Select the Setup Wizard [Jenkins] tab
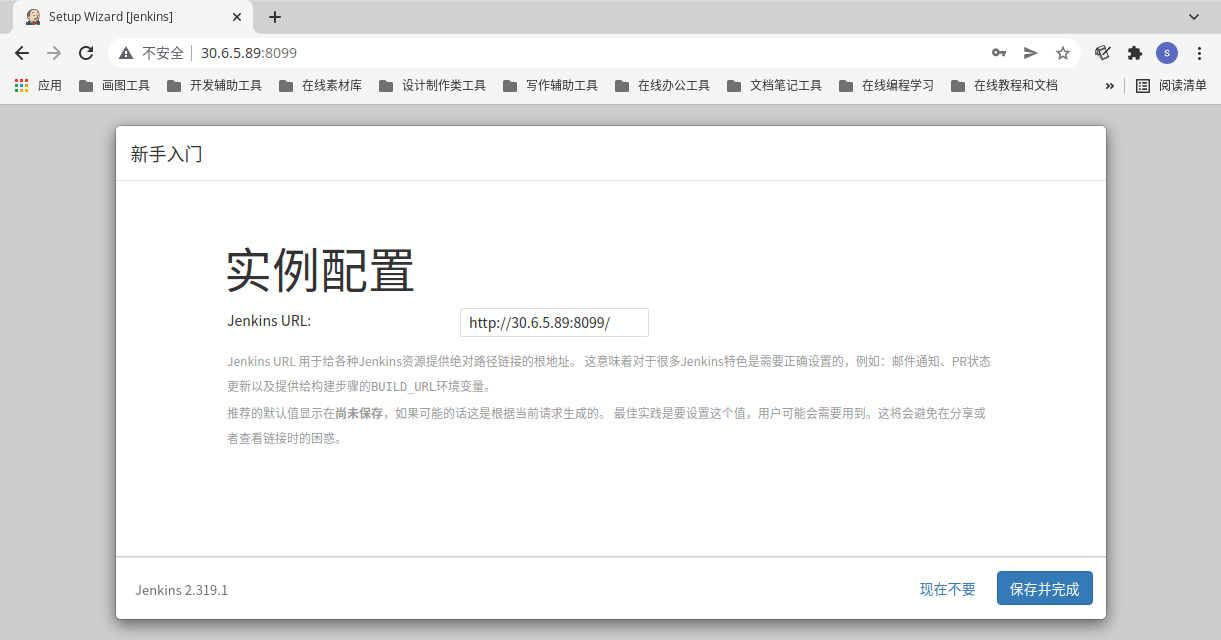Screen dimensions: 1221x640 pos(132,17)
